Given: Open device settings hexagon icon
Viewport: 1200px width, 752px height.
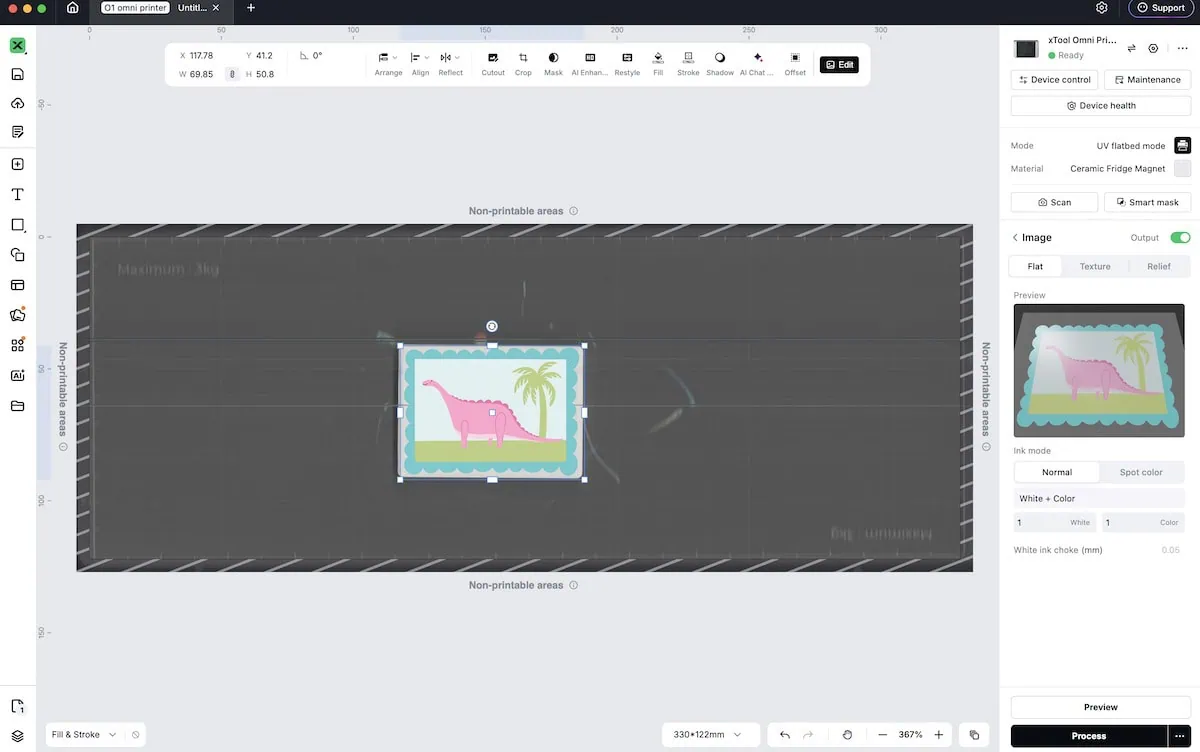Looking at the screenshot, I should coord(1153,48).
